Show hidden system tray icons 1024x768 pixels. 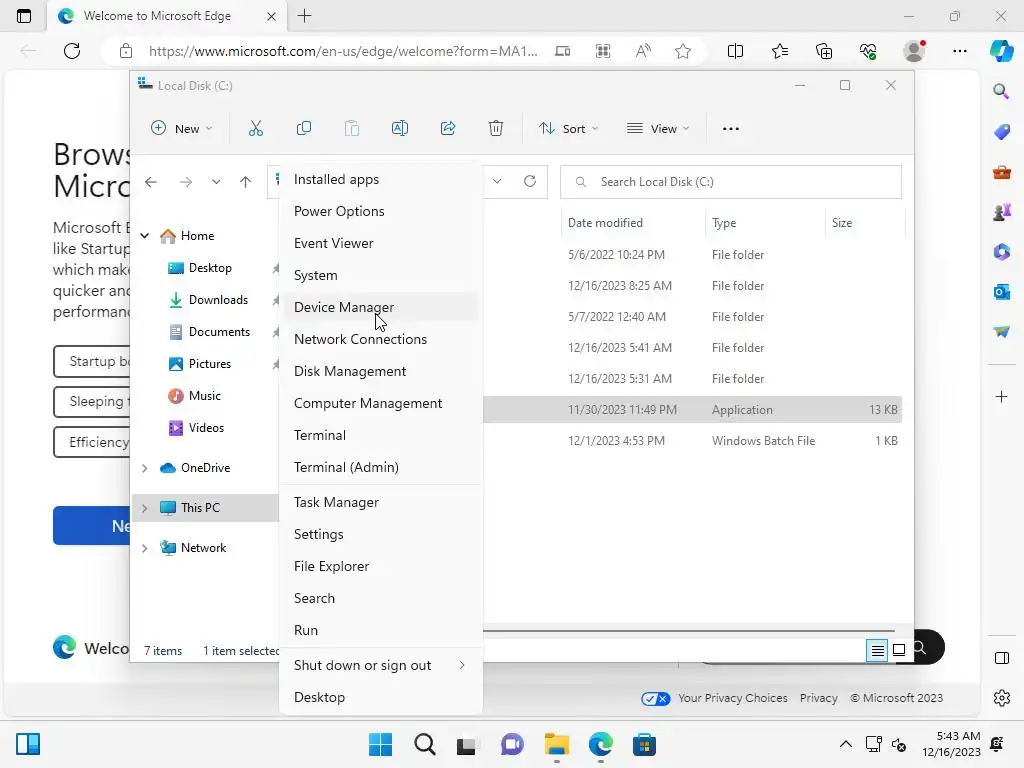click(845, 744)
